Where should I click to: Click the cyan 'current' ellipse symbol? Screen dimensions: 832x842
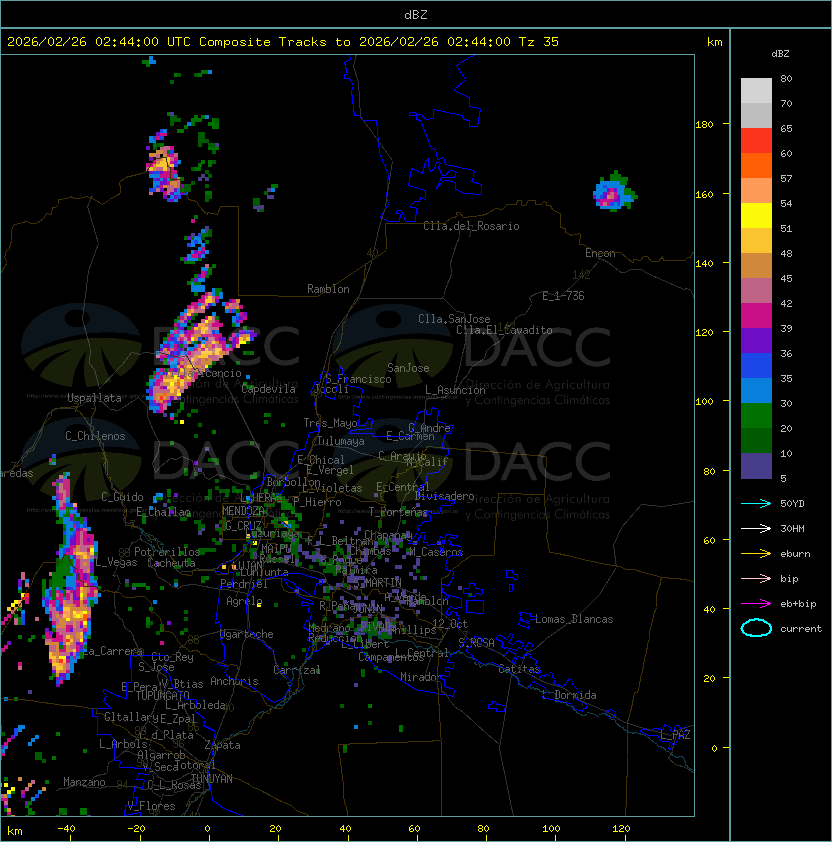click(756, 628)
